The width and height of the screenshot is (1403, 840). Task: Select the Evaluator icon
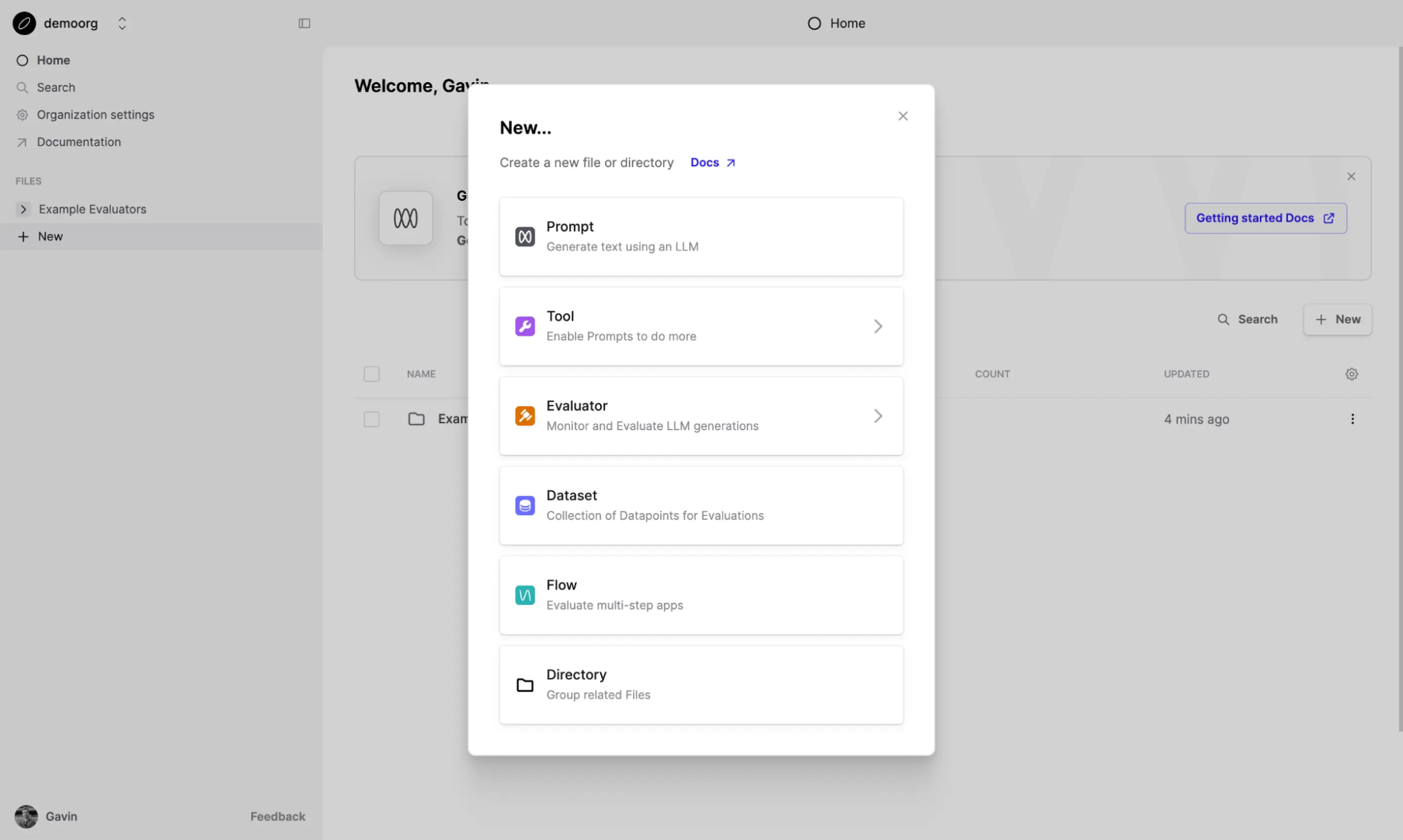click(x=525, y=415)
